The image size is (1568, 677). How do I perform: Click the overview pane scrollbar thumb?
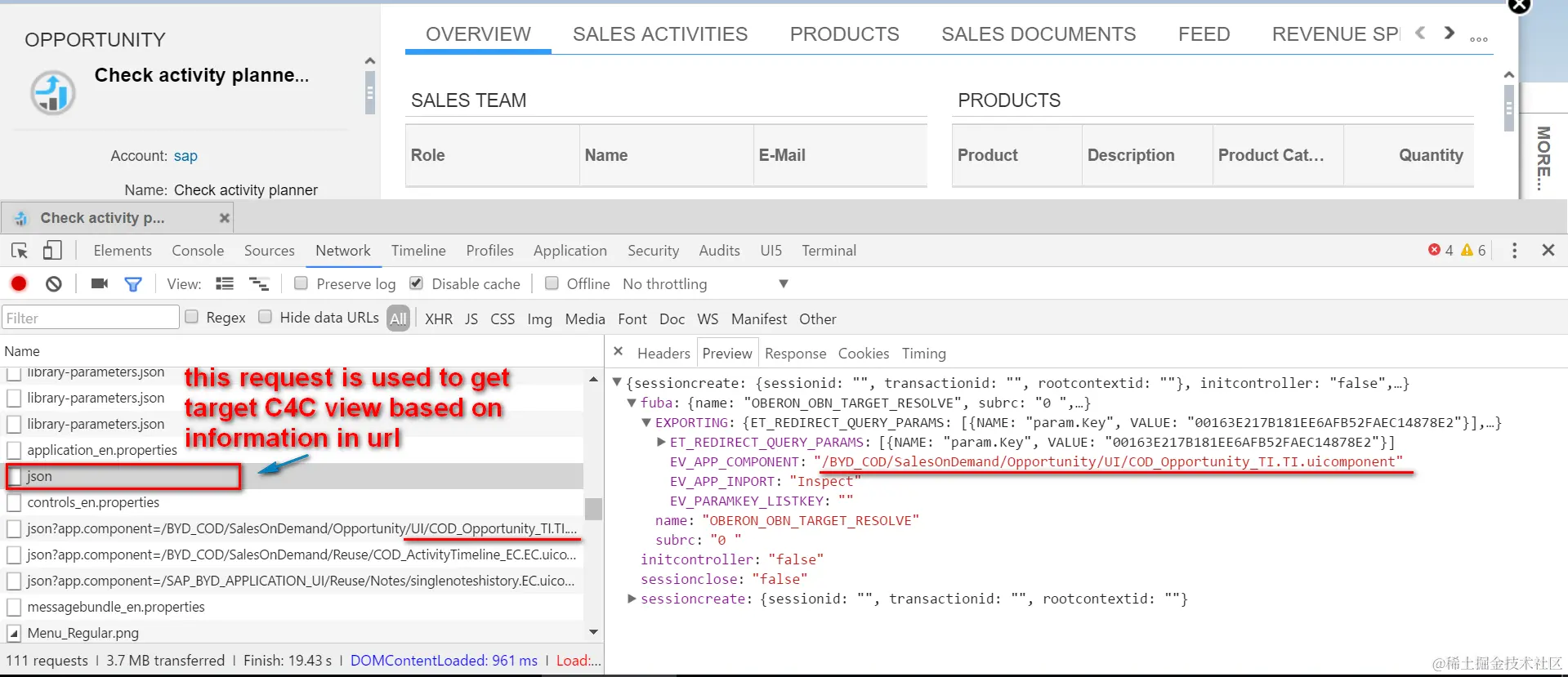pyautogui.click(x=1508, y=108)
